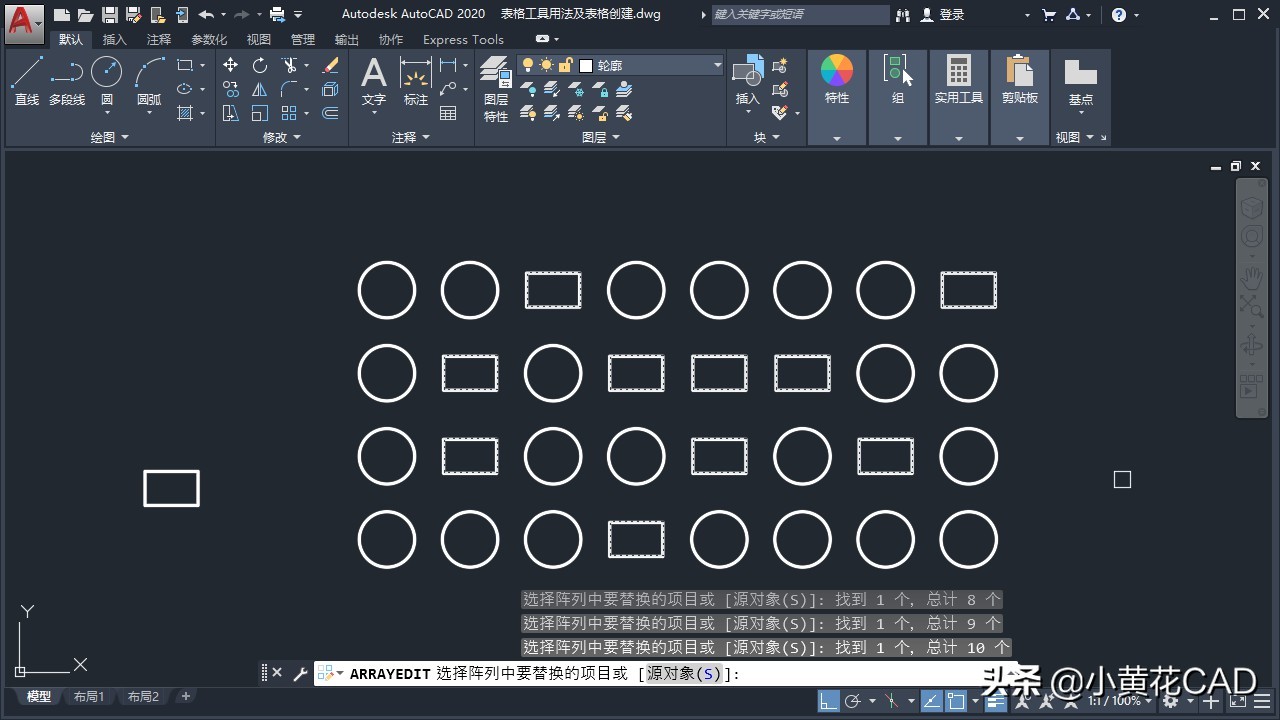
Task: Click the Rotate tool icon
Action: tap(260, 65)
